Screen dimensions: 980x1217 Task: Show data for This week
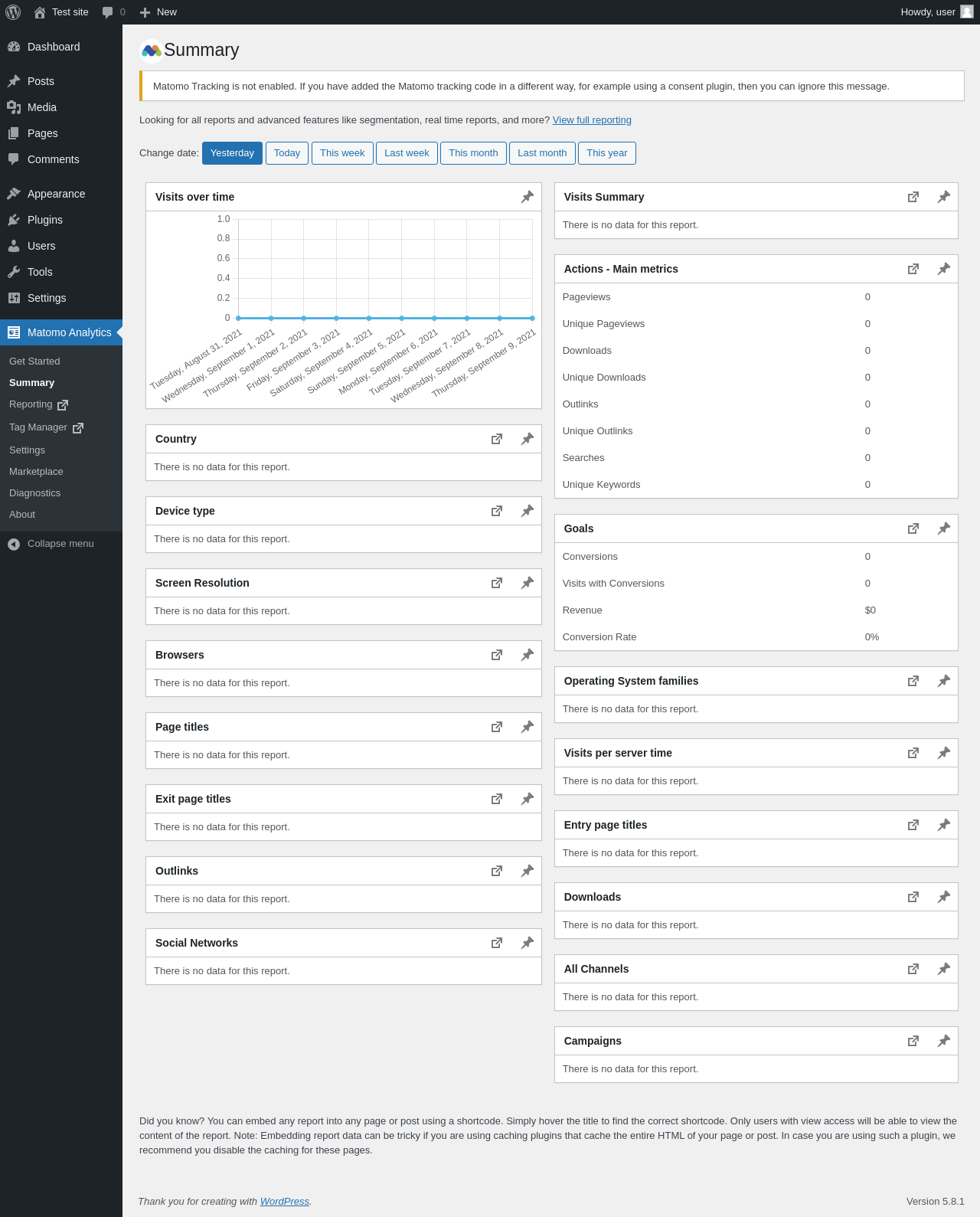click(342, 153)
